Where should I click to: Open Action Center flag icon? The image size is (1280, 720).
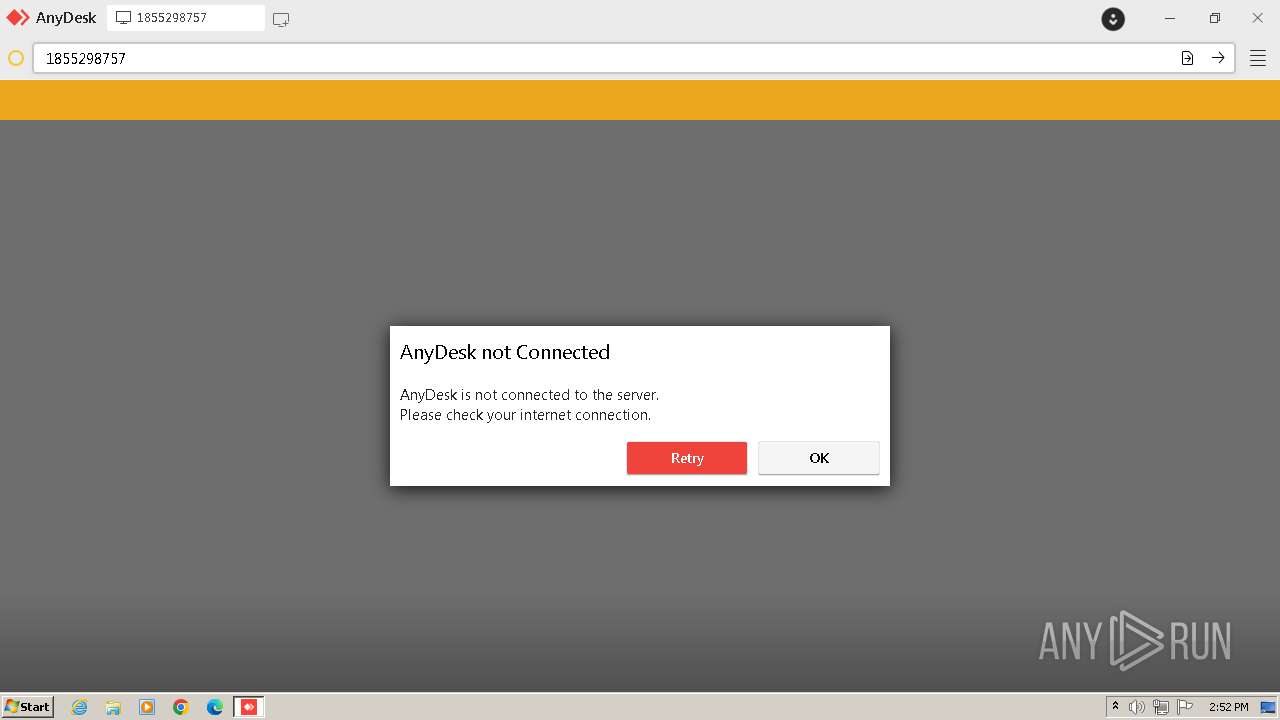(x=1185, y=707)
